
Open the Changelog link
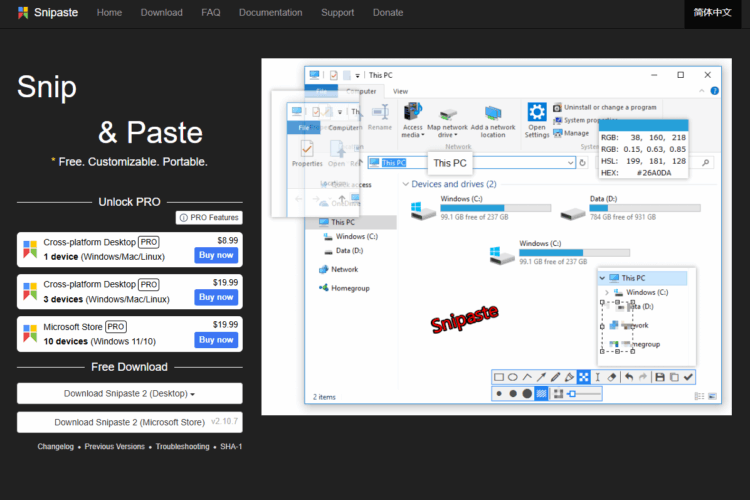[55, 446]
